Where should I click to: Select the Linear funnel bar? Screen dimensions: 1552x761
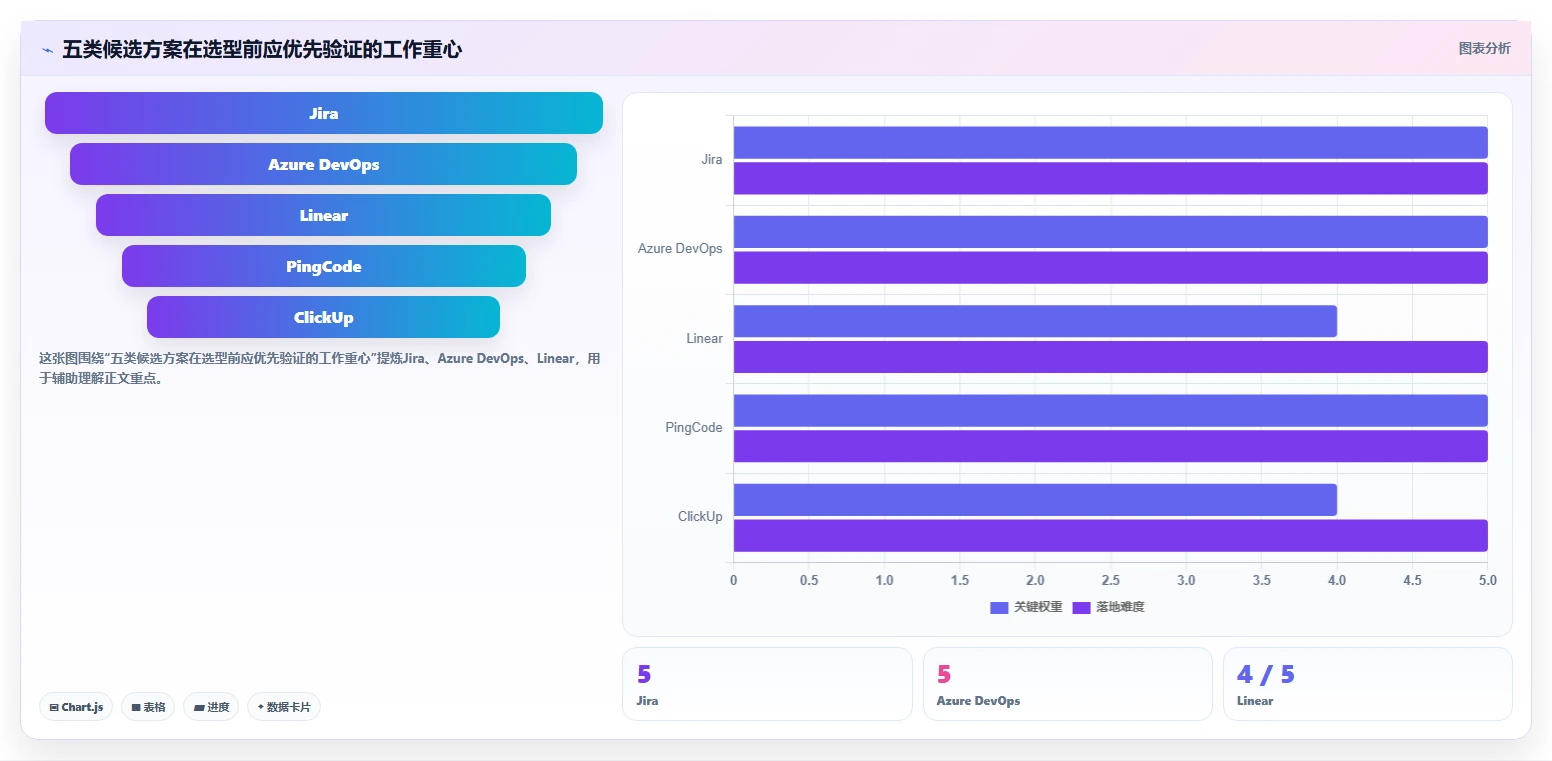coord(323,215)
